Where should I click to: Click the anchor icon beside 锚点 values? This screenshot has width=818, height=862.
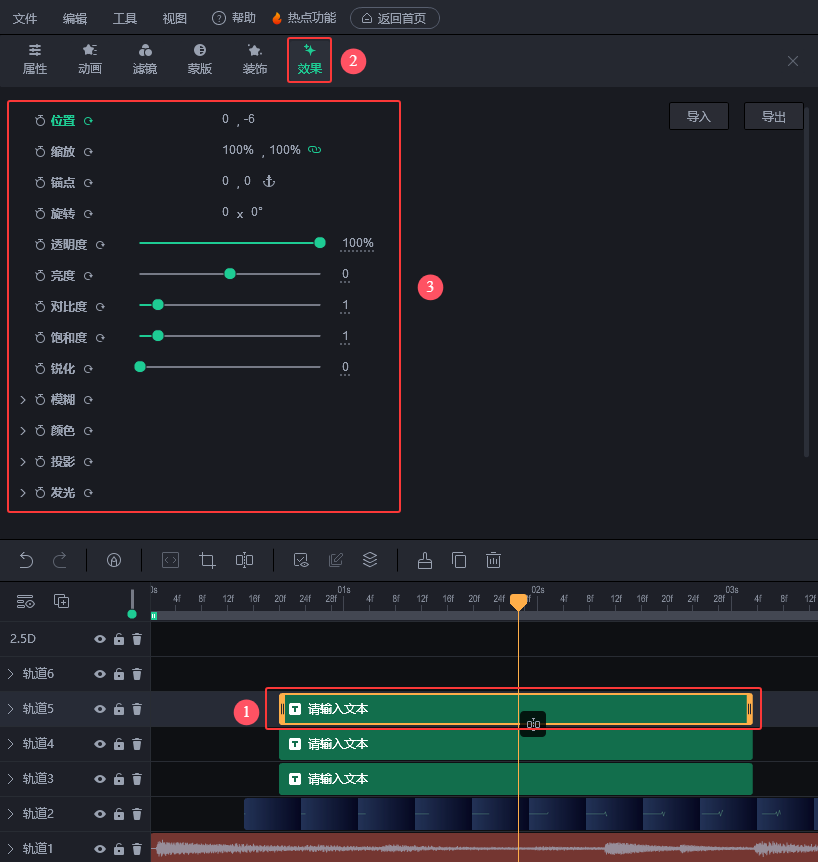[x=268, y=182]
